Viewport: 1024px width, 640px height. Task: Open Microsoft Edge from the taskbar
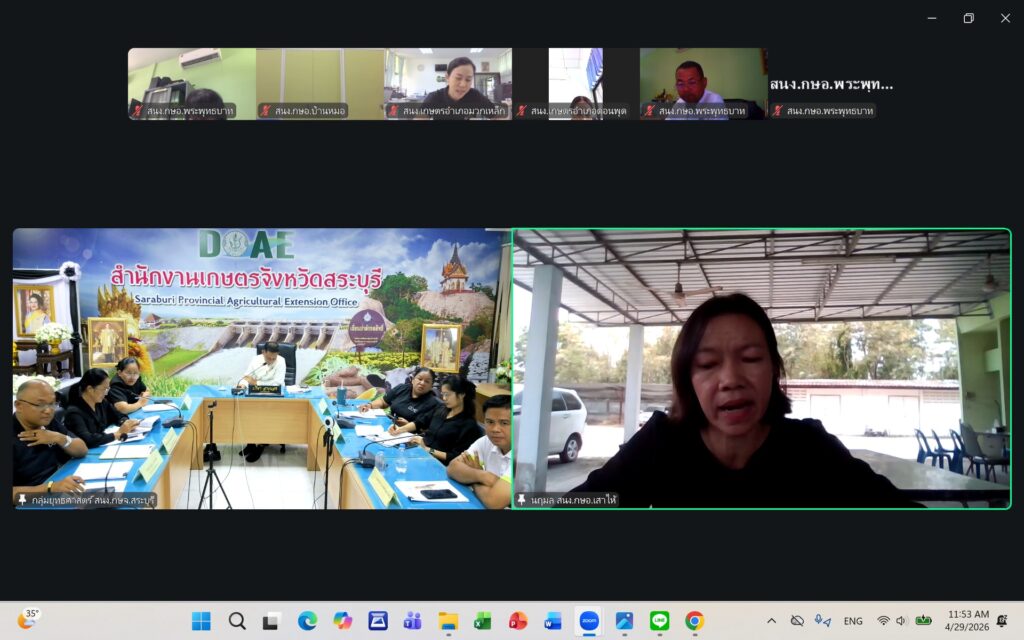point(307,621)
